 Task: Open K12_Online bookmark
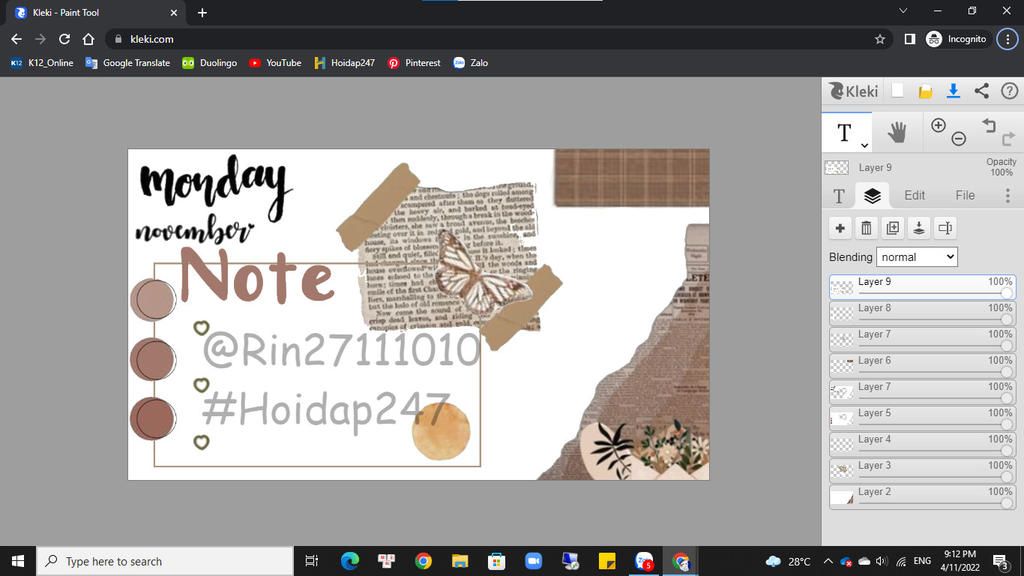42,63
